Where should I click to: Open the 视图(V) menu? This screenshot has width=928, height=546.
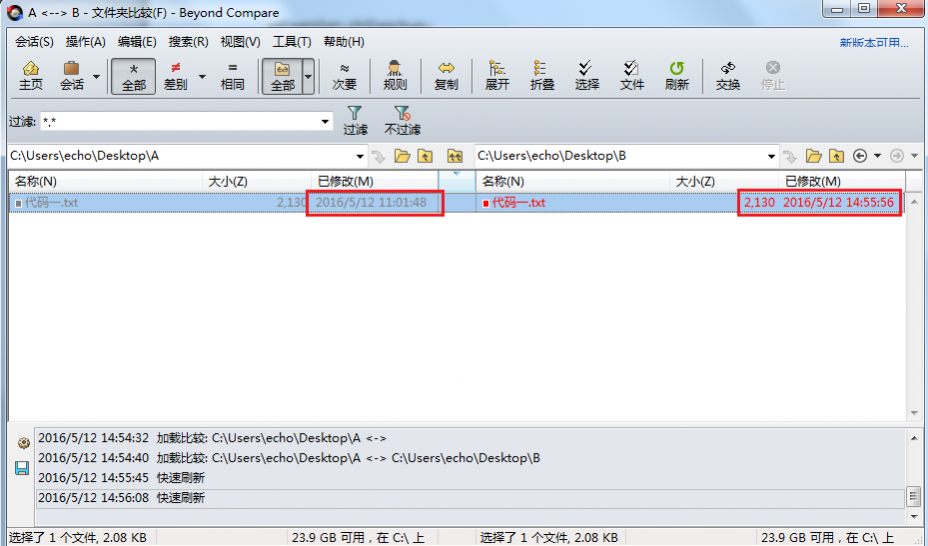tap(240, 42)
